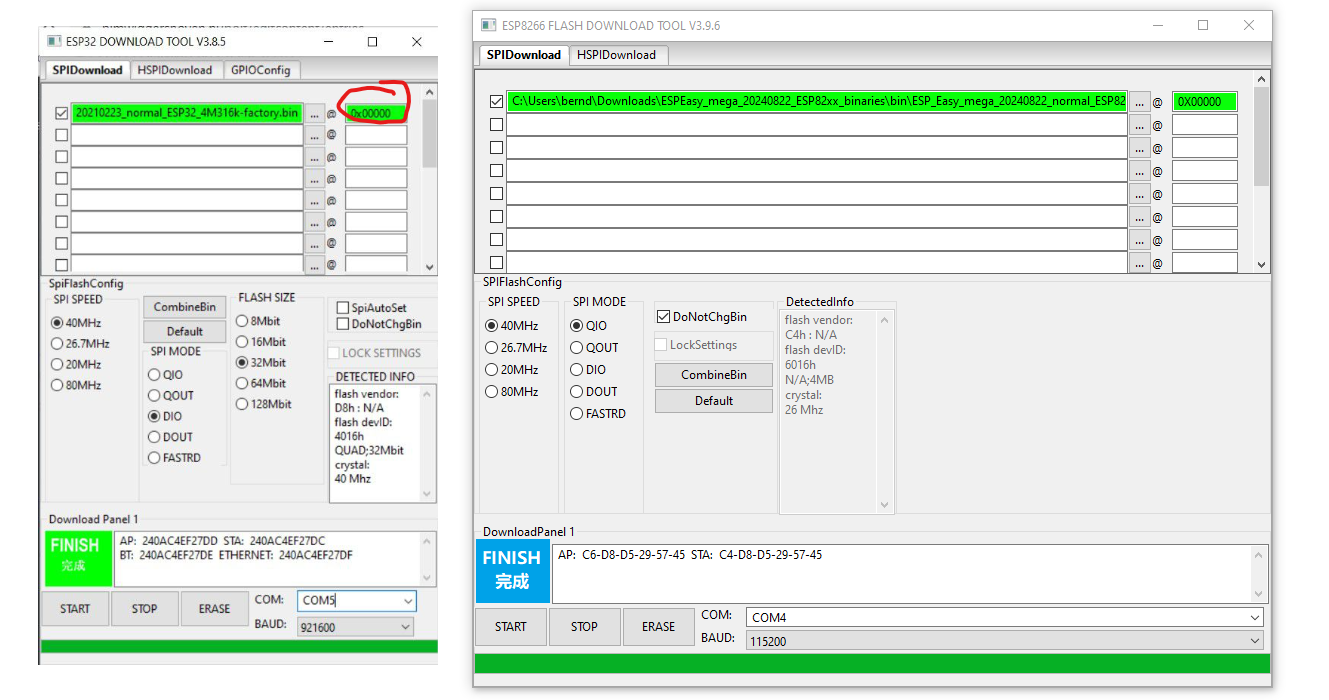Pick 20MHz SPI speed in ESP32 window
Viewport: 1329px width, 700px height.
(57, 365)
